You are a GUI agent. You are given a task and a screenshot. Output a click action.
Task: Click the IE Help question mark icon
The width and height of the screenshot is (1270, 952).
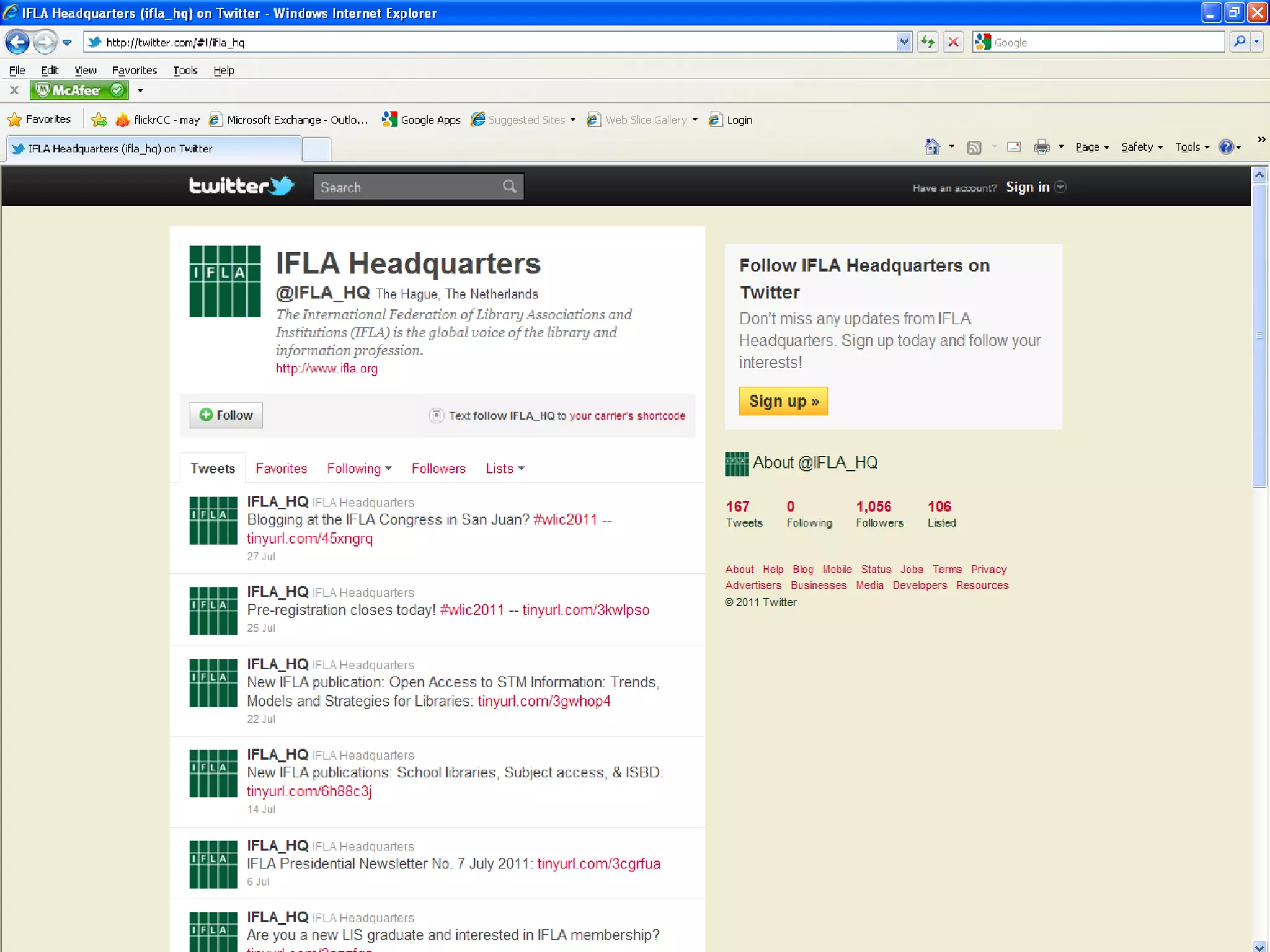click(1225, 147)
